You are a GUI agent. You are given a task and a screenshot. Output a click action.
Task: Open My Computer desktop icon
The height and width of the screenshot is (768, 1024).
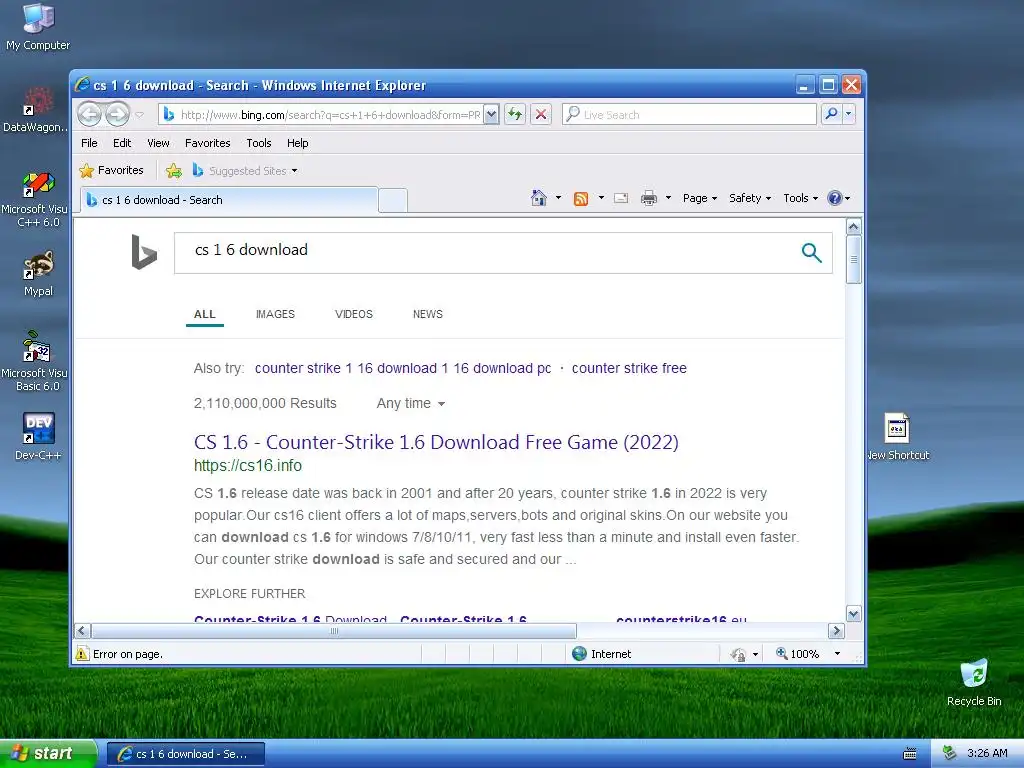(38, 27)
